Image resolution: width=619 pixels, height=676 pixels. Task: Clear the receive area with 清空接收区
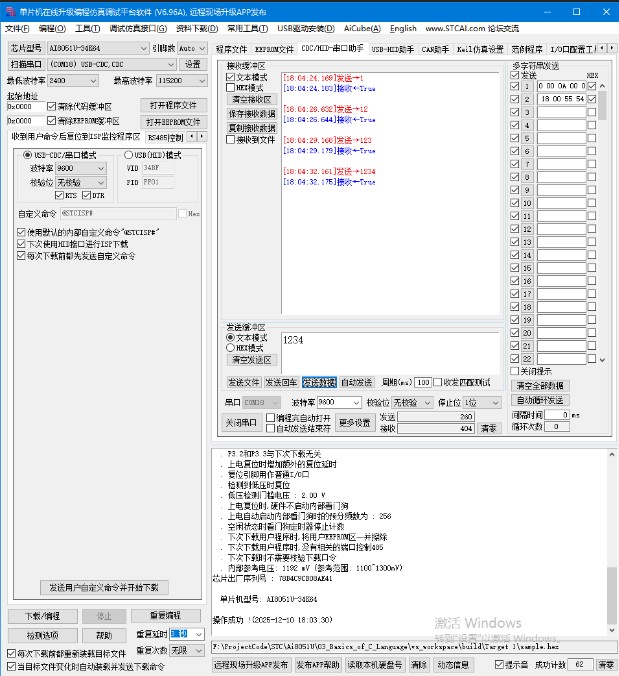252,100
